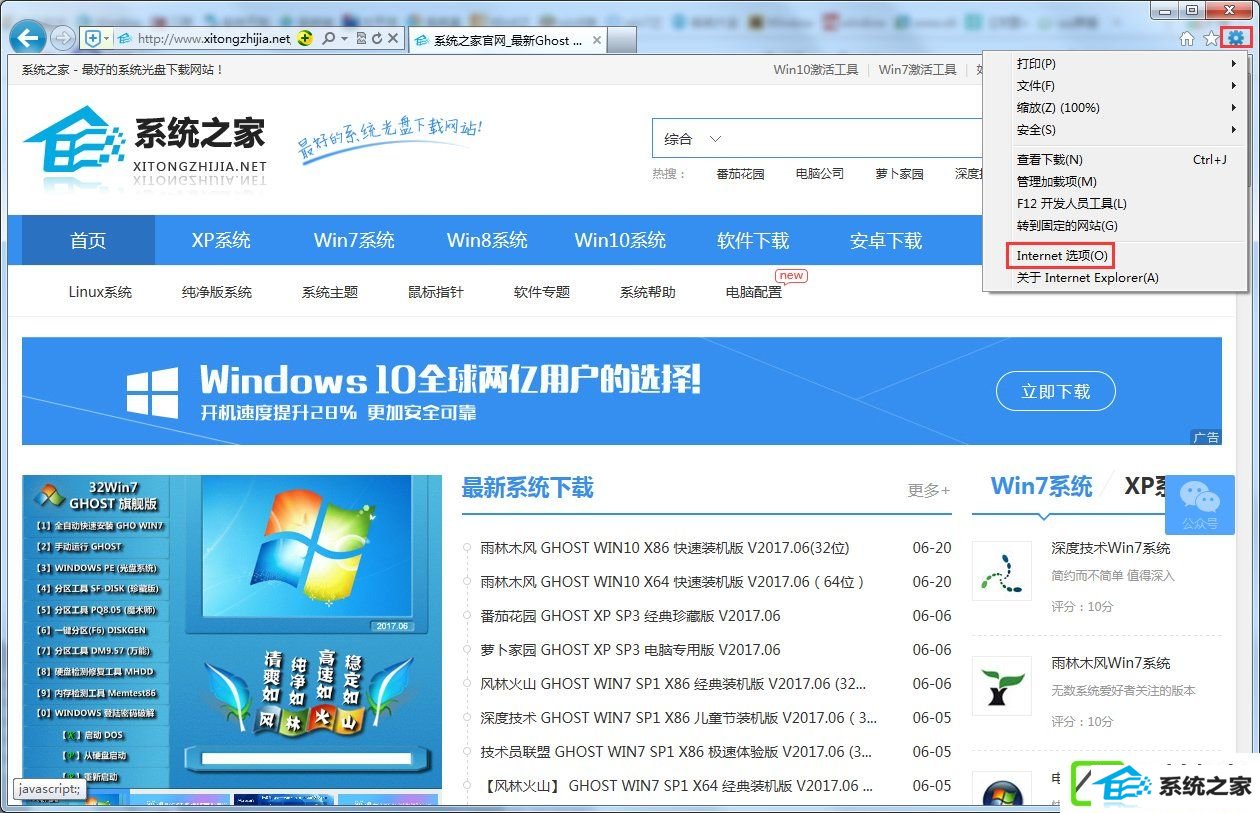Open the 综合 search category dropdown

(692, 139)
